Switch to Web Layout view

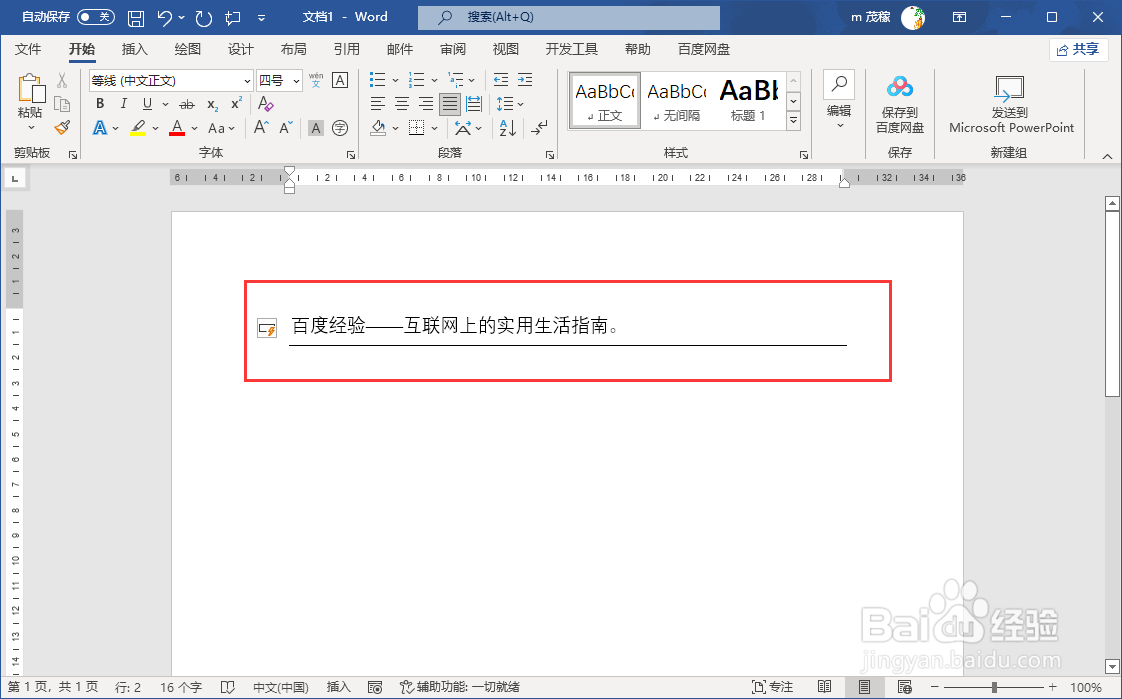(904, 687)
